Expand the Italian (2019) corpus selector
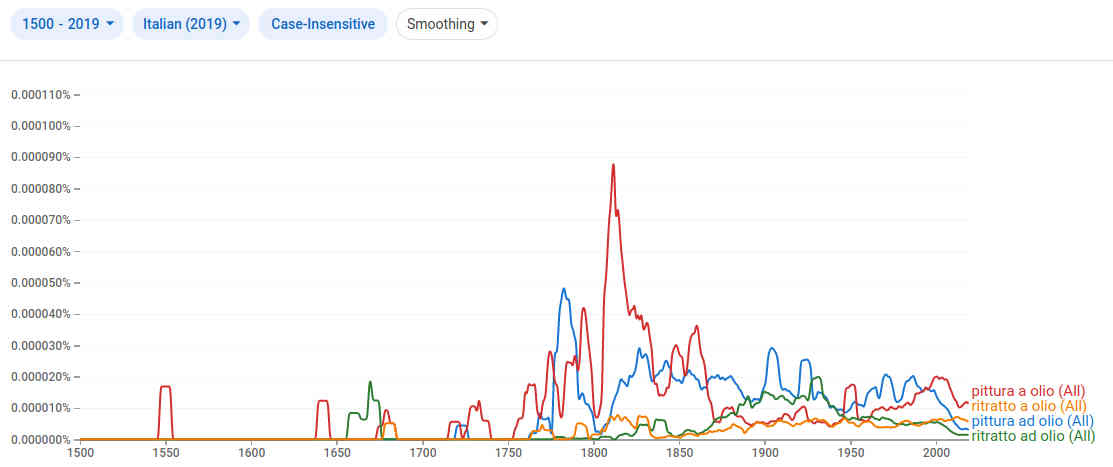The width and height of the screenshot is (1113, 467). click(x=191, y=24)
